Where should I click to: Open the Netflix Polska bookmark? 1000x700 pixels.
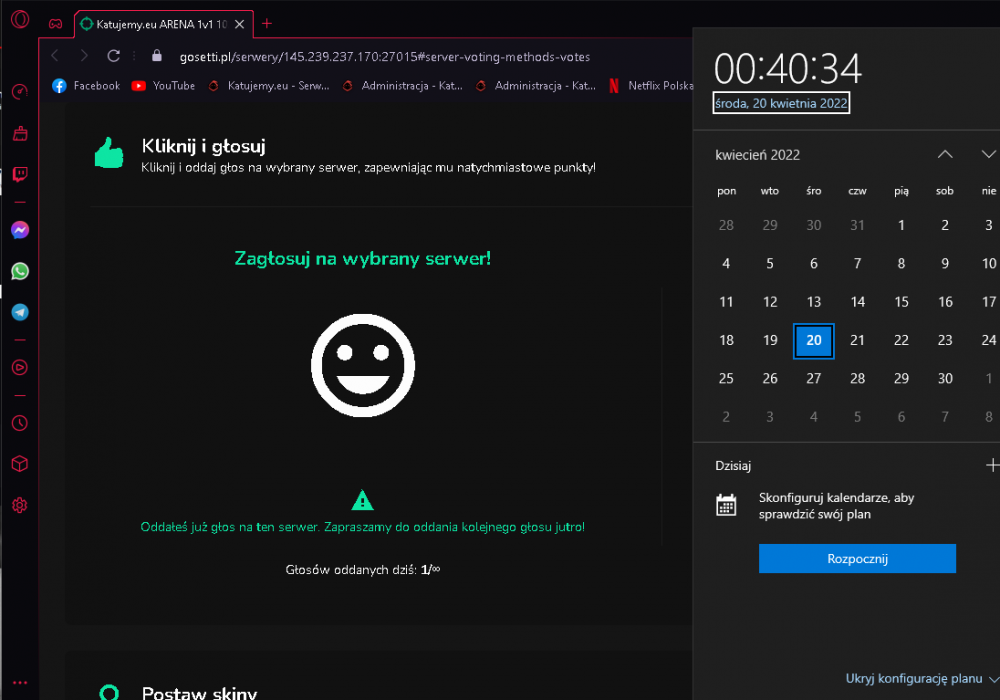click(x=651, y=85)
